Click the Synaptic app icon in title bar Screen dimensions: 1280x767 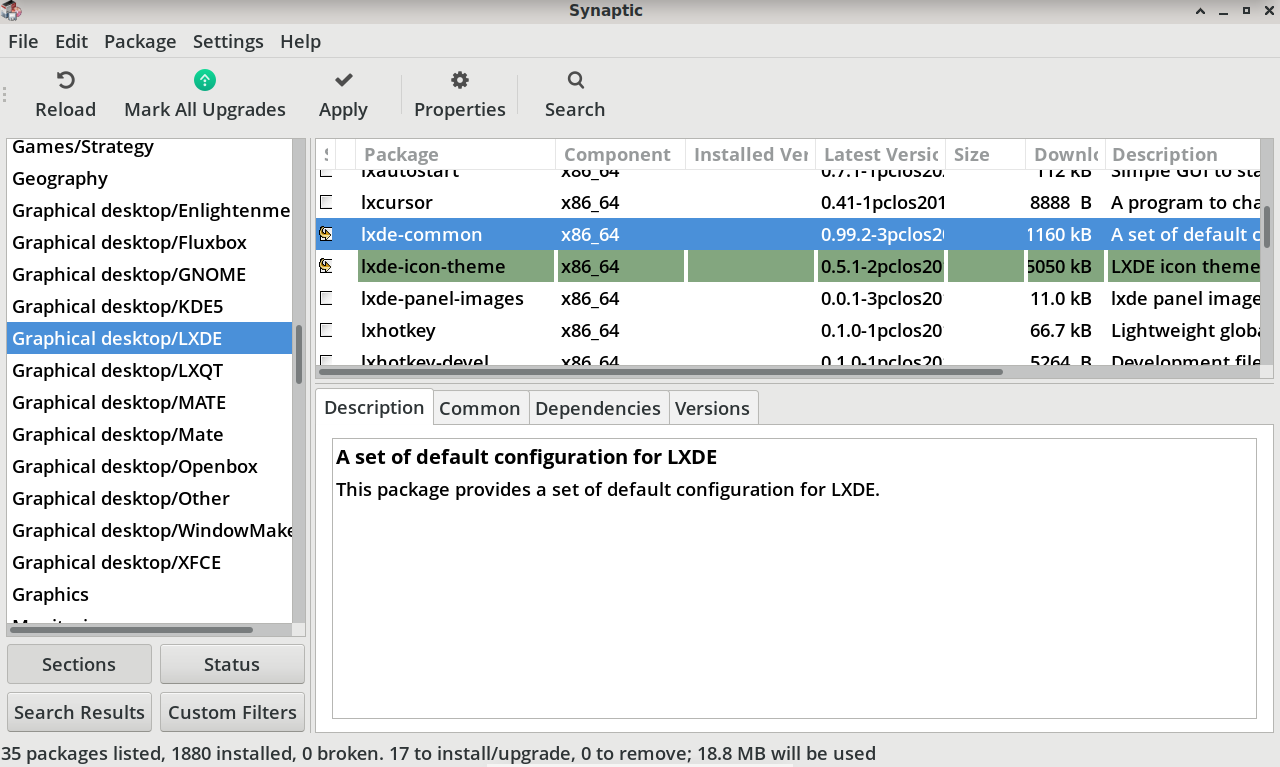[12, 11]
